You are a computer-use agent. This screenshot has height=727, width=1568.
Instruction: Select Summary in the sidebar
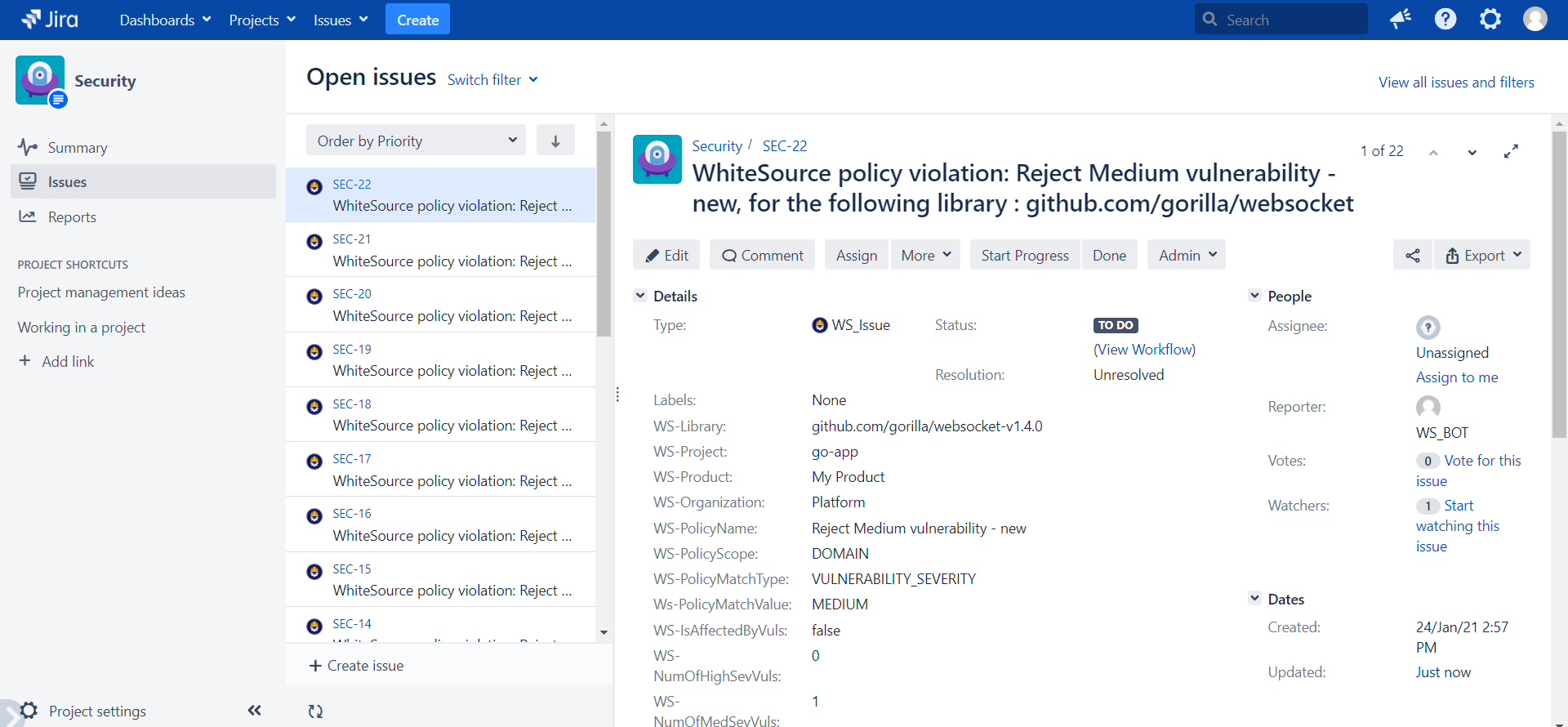point(143,147)
